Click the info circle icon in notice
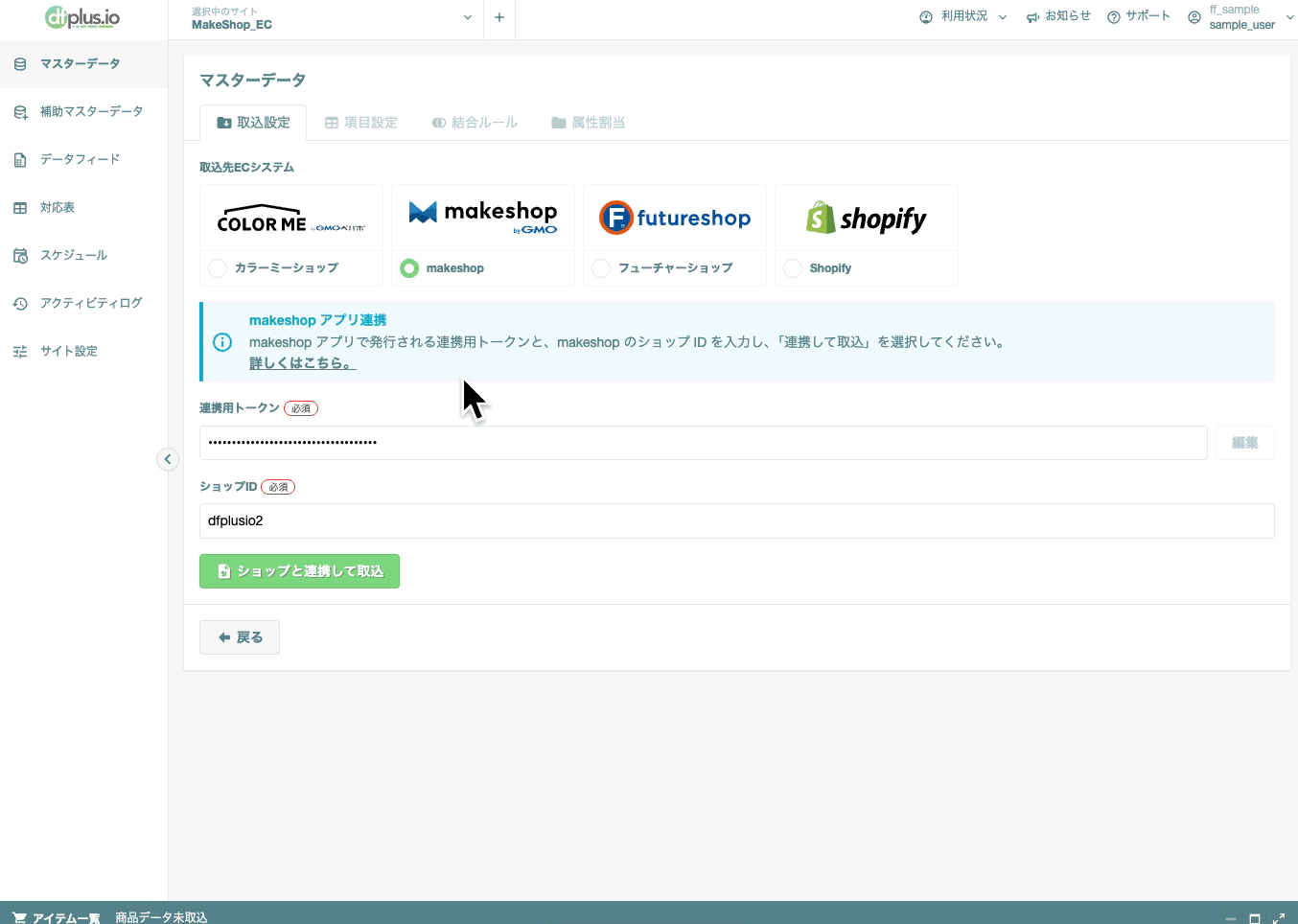 pos(222,342)
